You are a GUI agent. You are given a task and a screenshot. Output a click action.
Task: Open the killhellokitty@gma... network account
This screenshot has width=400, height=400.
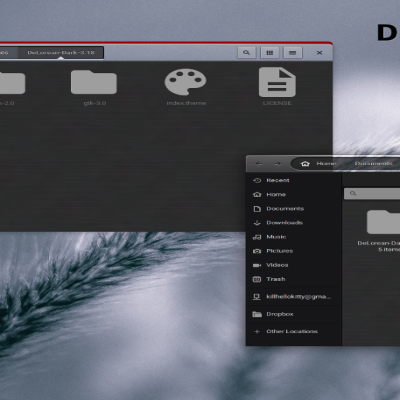coord(294,297)
